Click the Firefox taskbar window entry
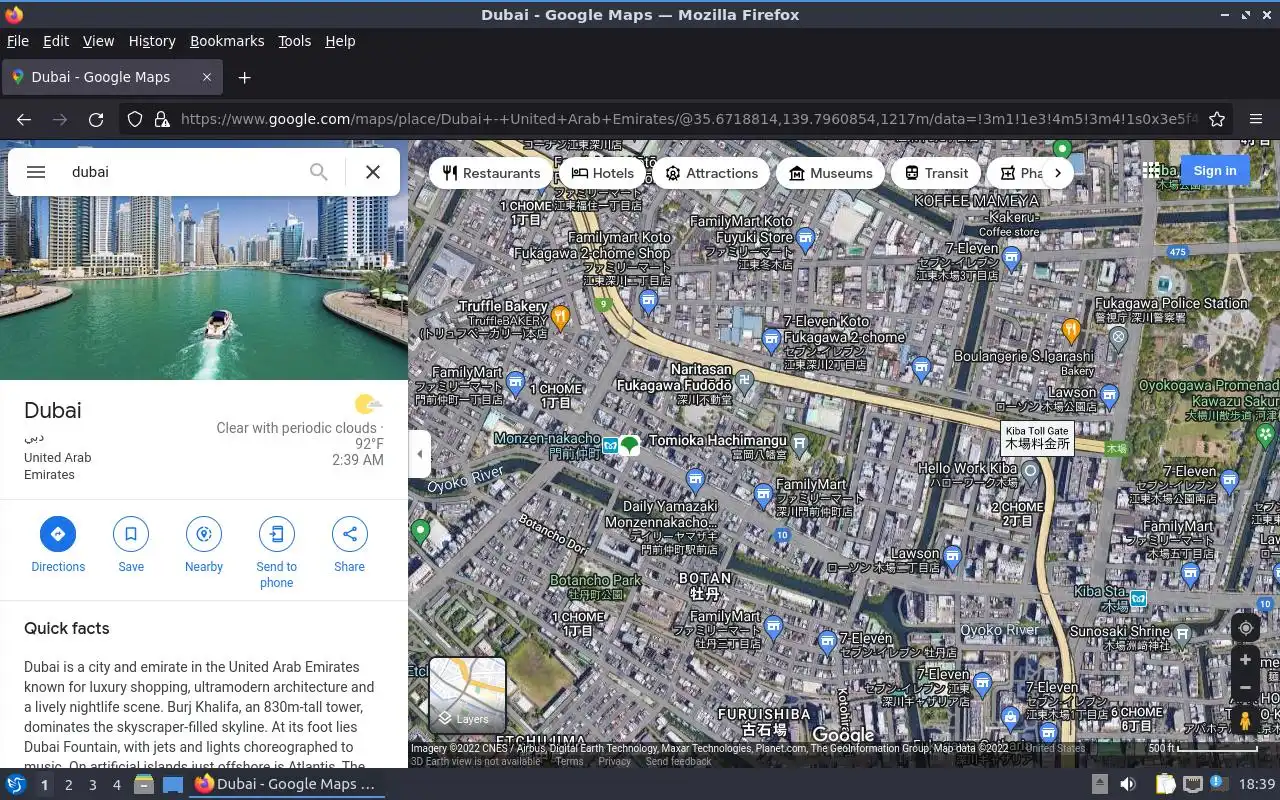Viewport: 1280px width, 800px height. [285, 784]
